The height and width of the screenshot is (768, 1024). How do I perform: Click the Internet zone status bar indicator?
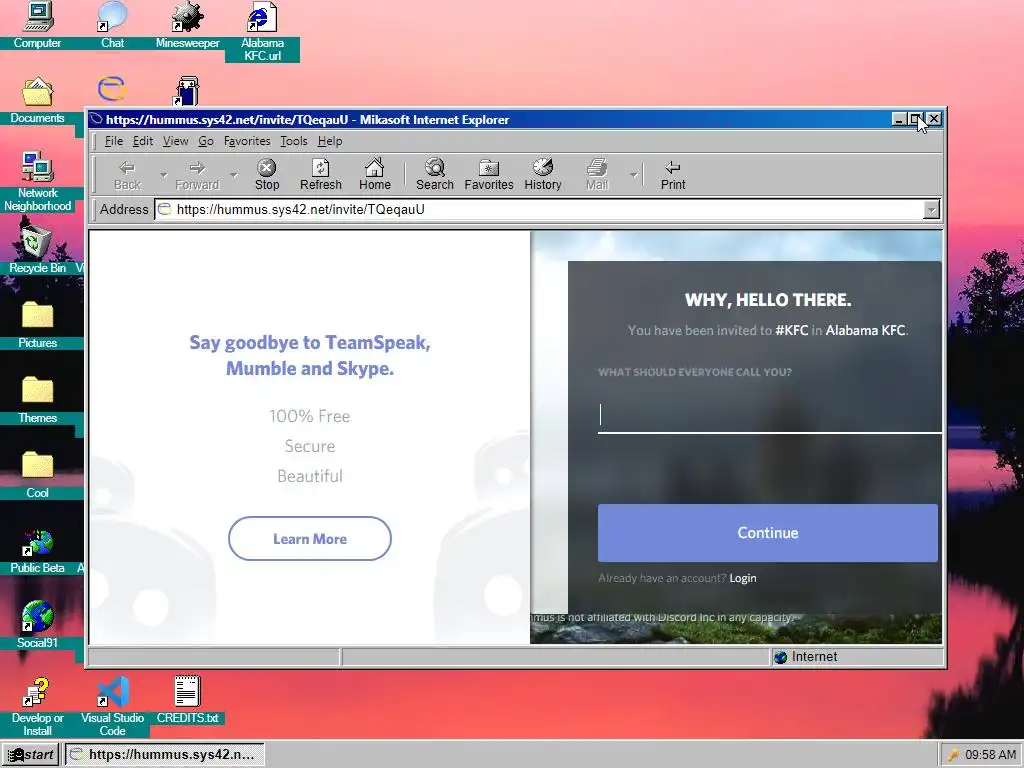856,657
